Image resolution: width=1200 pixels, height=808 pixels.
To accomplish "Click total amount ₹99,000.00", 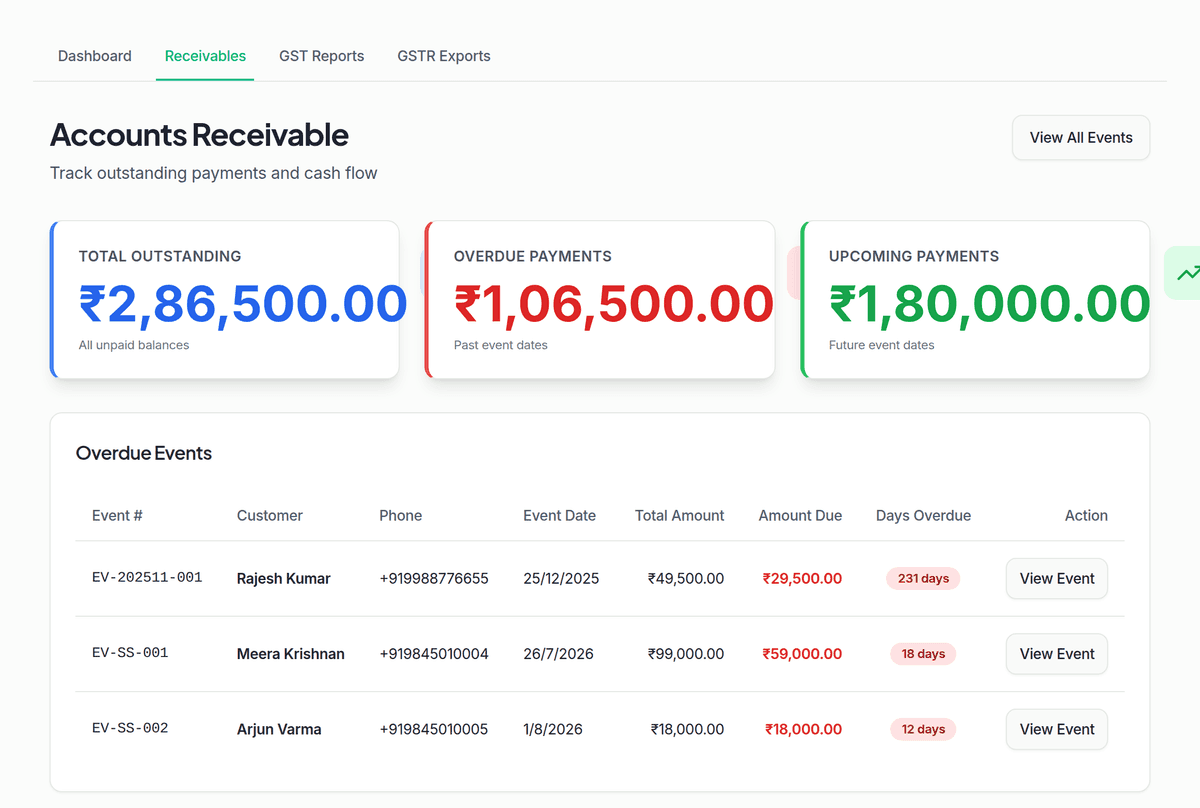I will pos(686,654).
